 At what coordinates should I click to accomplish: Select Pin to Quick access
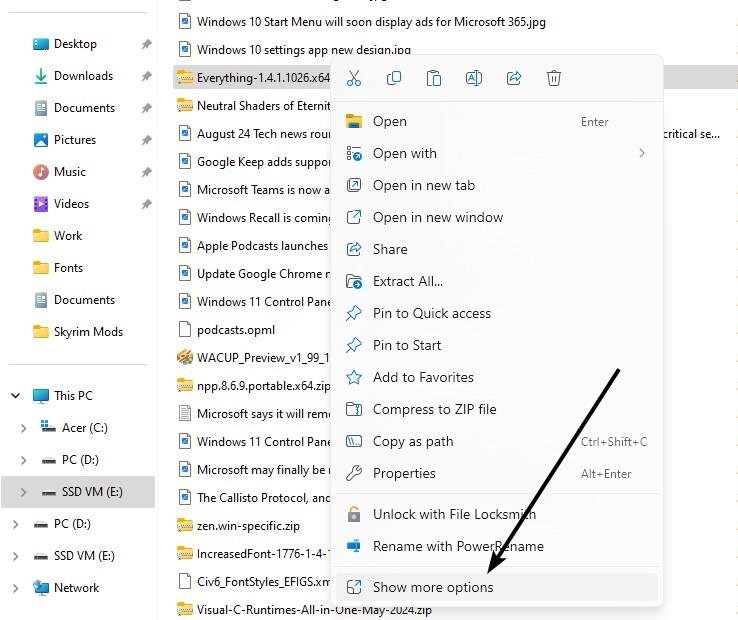click(497, 314)
